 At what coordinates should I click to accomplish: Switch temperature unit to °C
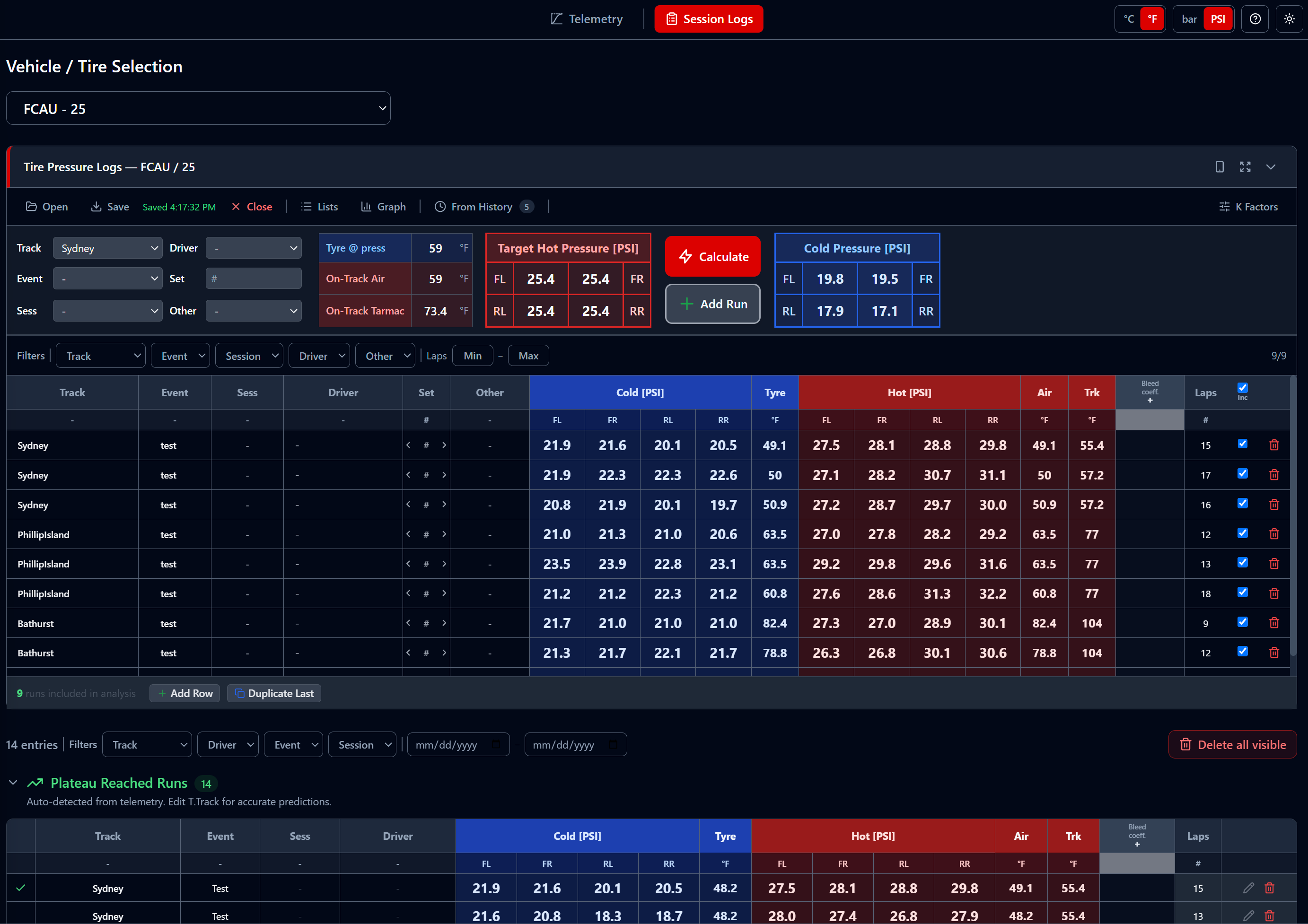(1129, 19)
